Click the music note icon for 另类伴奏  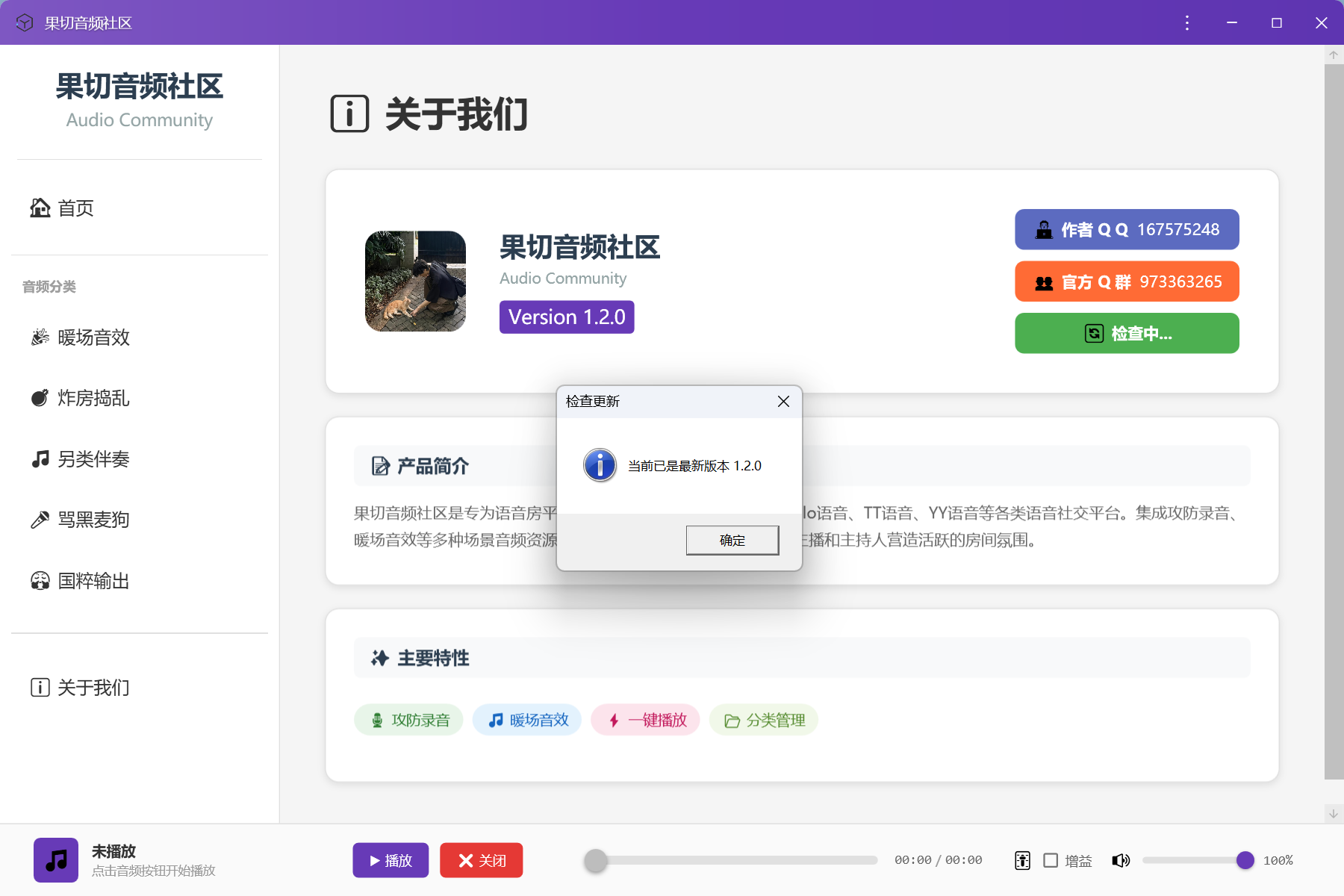[40, 459]
